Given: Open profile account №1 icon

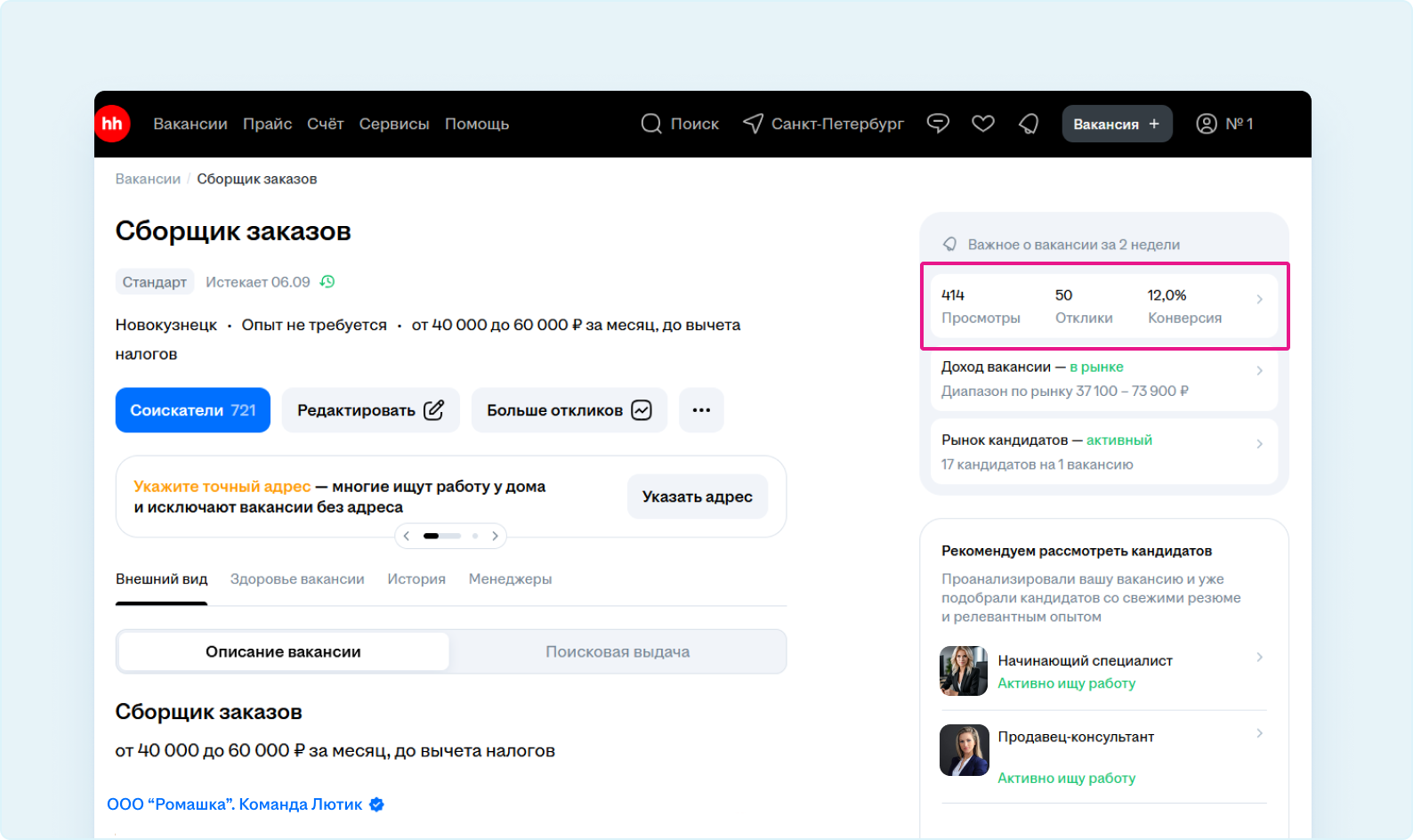Looking at the screenshot, I should 1207,124.
